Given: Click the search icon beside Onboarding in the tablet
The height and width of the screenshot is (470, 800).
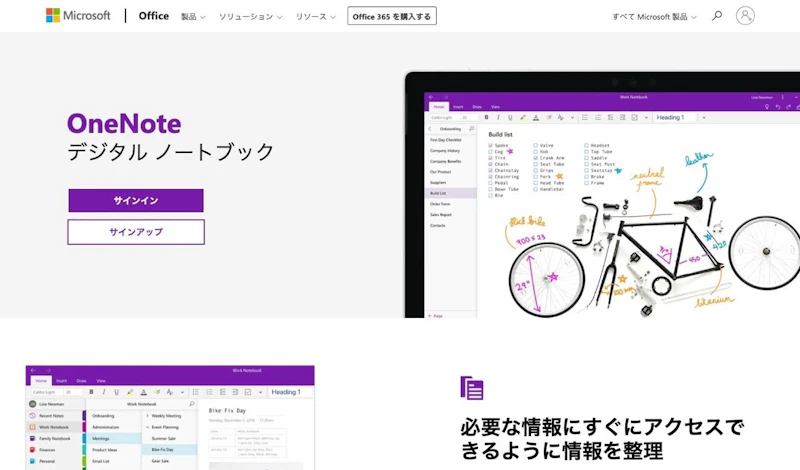Looking at the screenshot, I should tap(471, 129).
